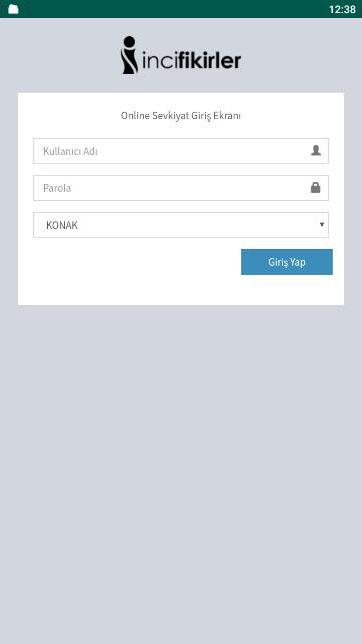Image resolution: width=362 pixels, height=644 pixels.
Task: Tap the incifikirler figure logo icon
Action: (x=129, y=55)
